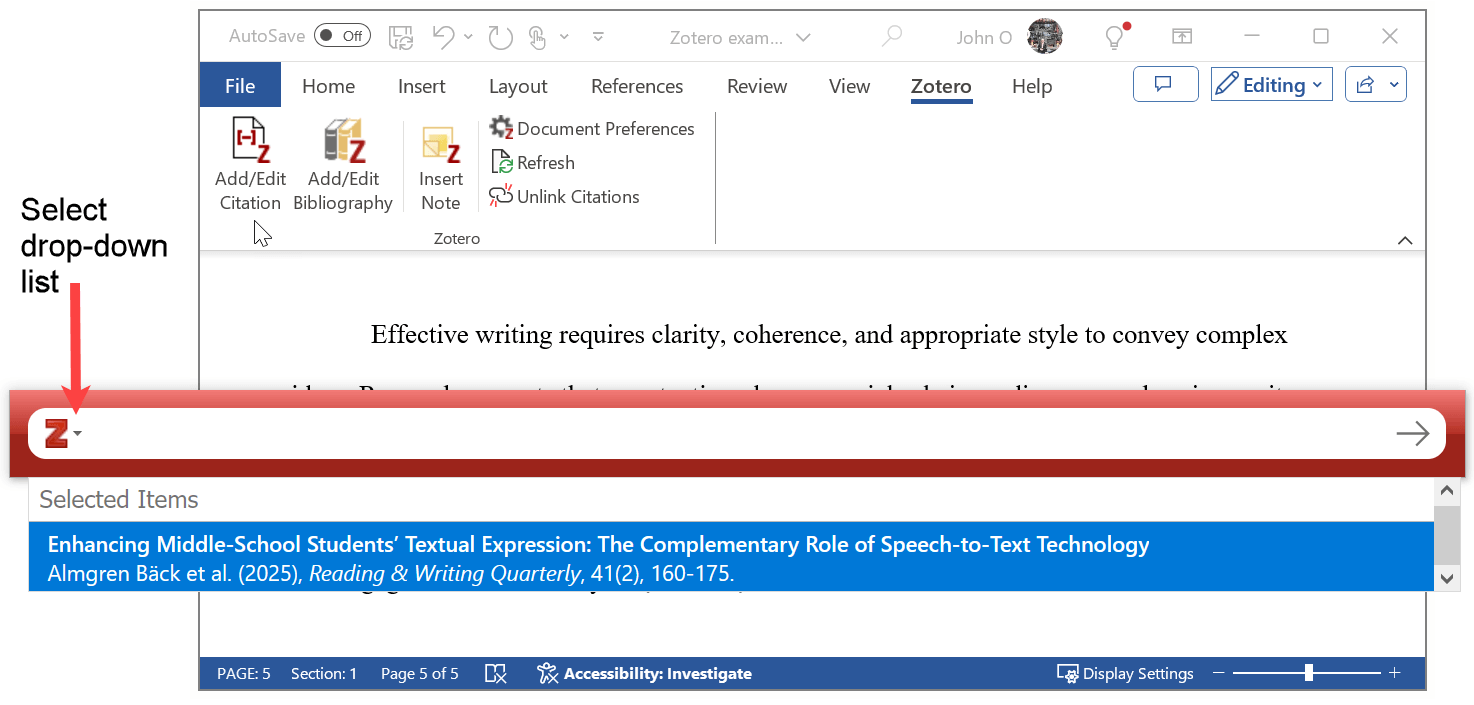Switch to the References tab

[x=637, y=86]
